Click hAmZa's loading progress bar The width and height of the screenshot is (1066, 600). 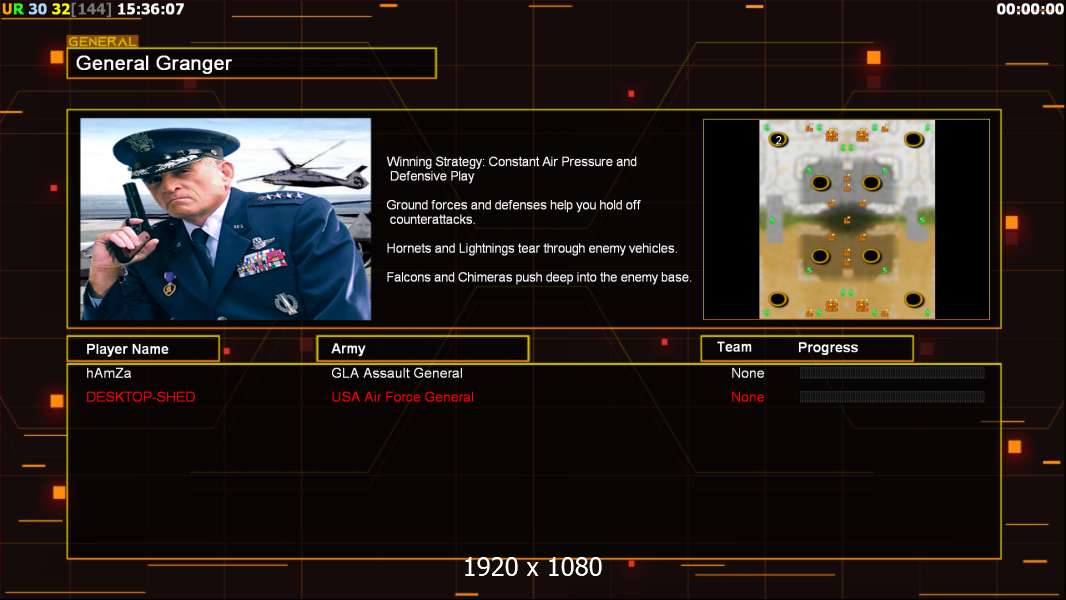click(x=892, y=372)
